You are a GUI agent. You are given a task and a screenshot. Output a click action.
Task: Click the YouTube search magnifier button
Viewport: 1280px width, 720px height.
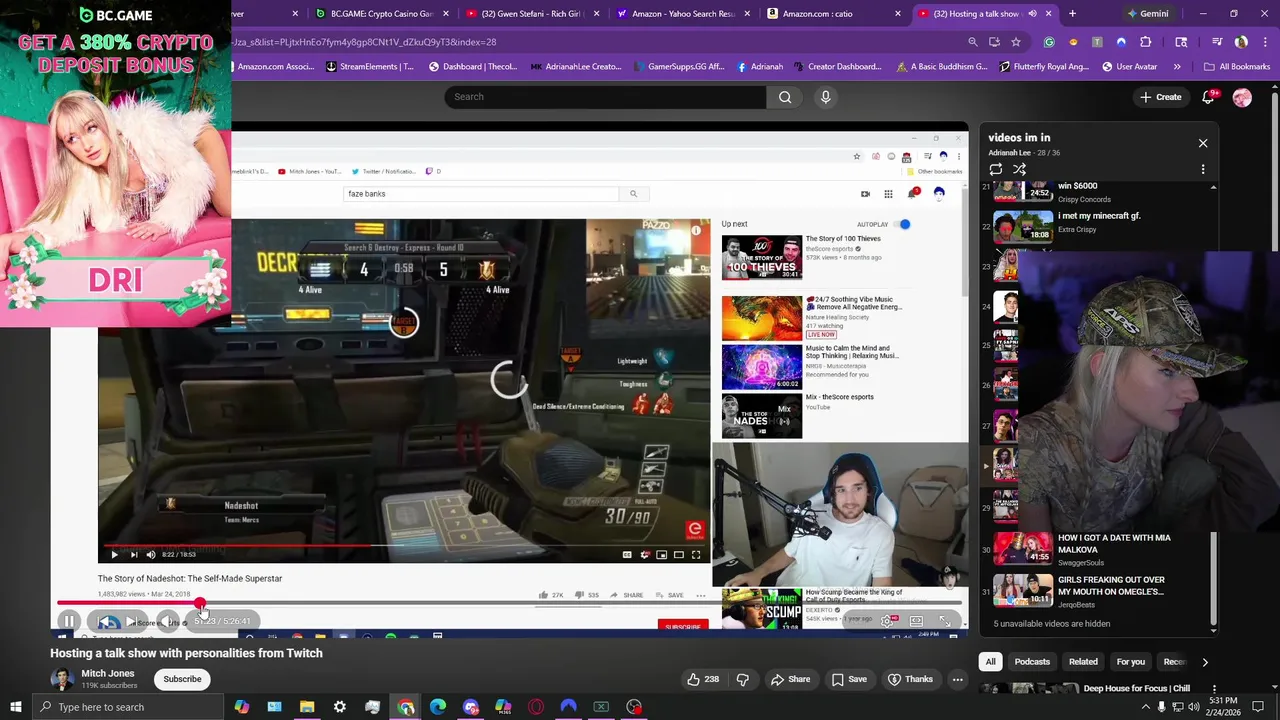click(x=785, y=97)
